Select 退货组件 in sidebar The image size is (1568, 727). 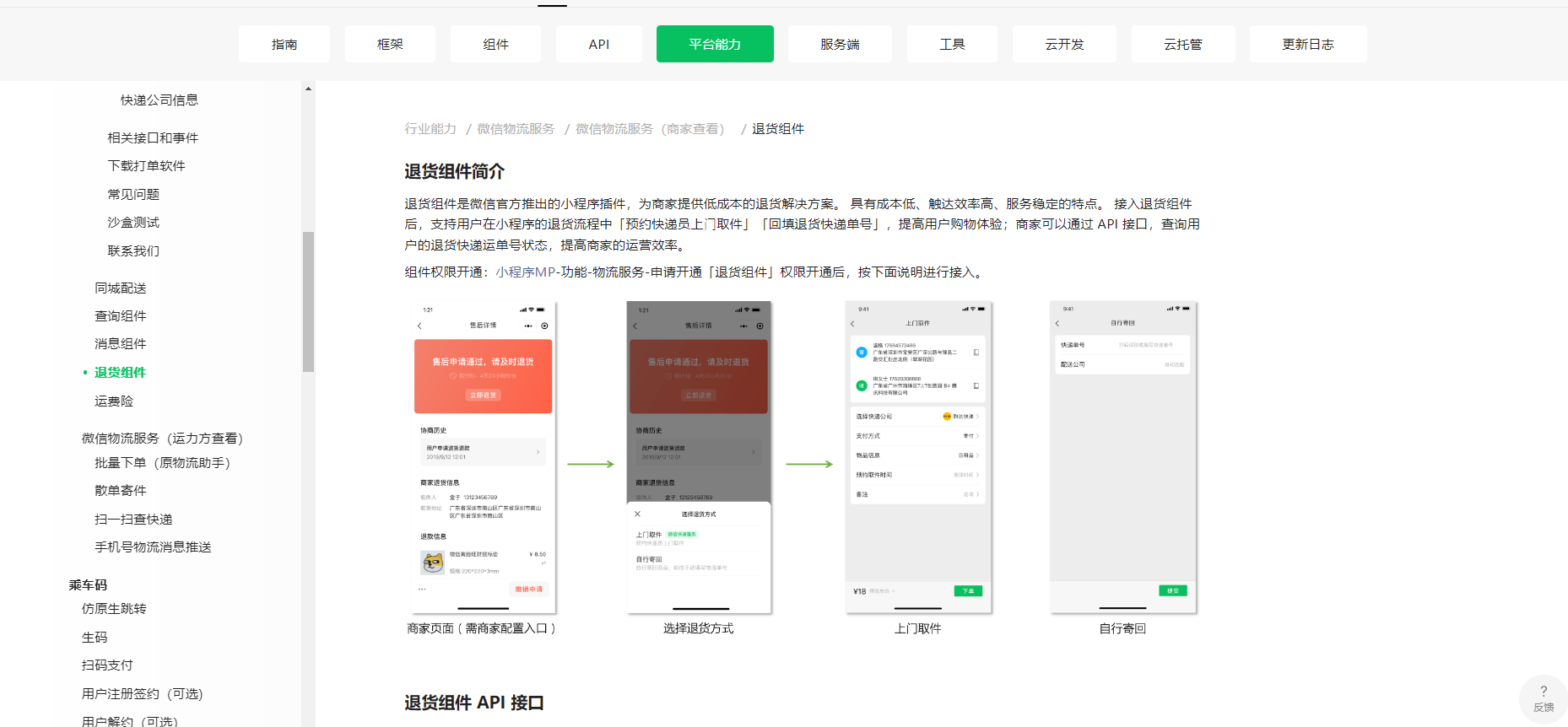pyautogui.click(x=121, y=372)
